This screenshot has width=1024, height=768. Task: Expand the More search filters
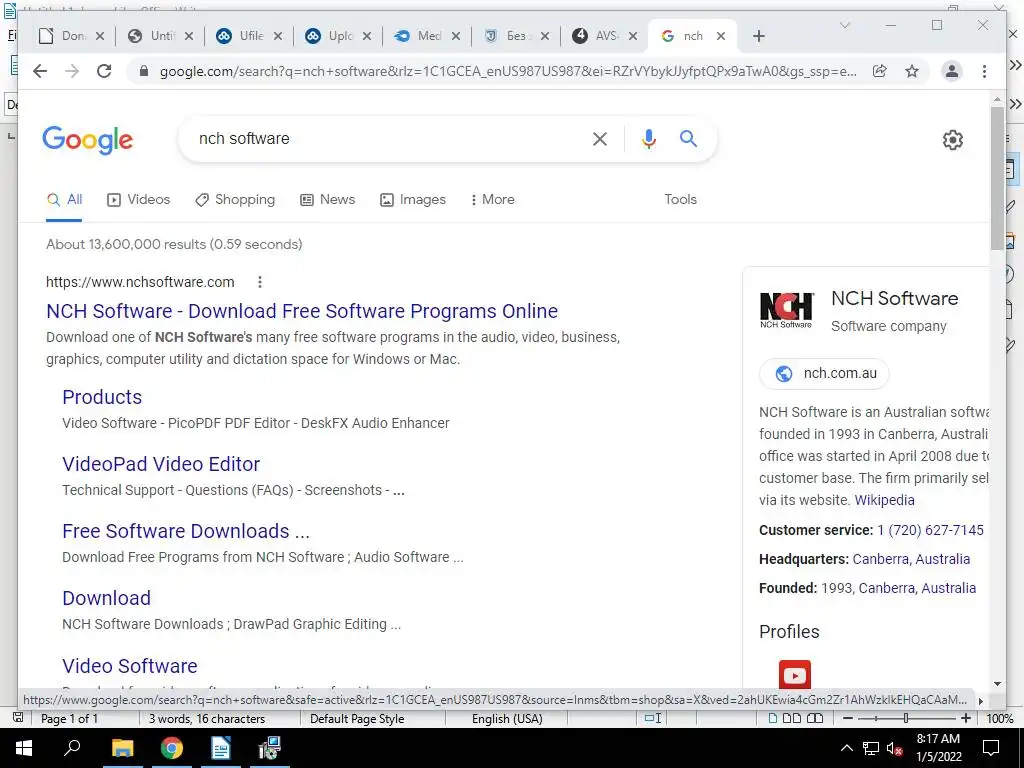(492, 199)
